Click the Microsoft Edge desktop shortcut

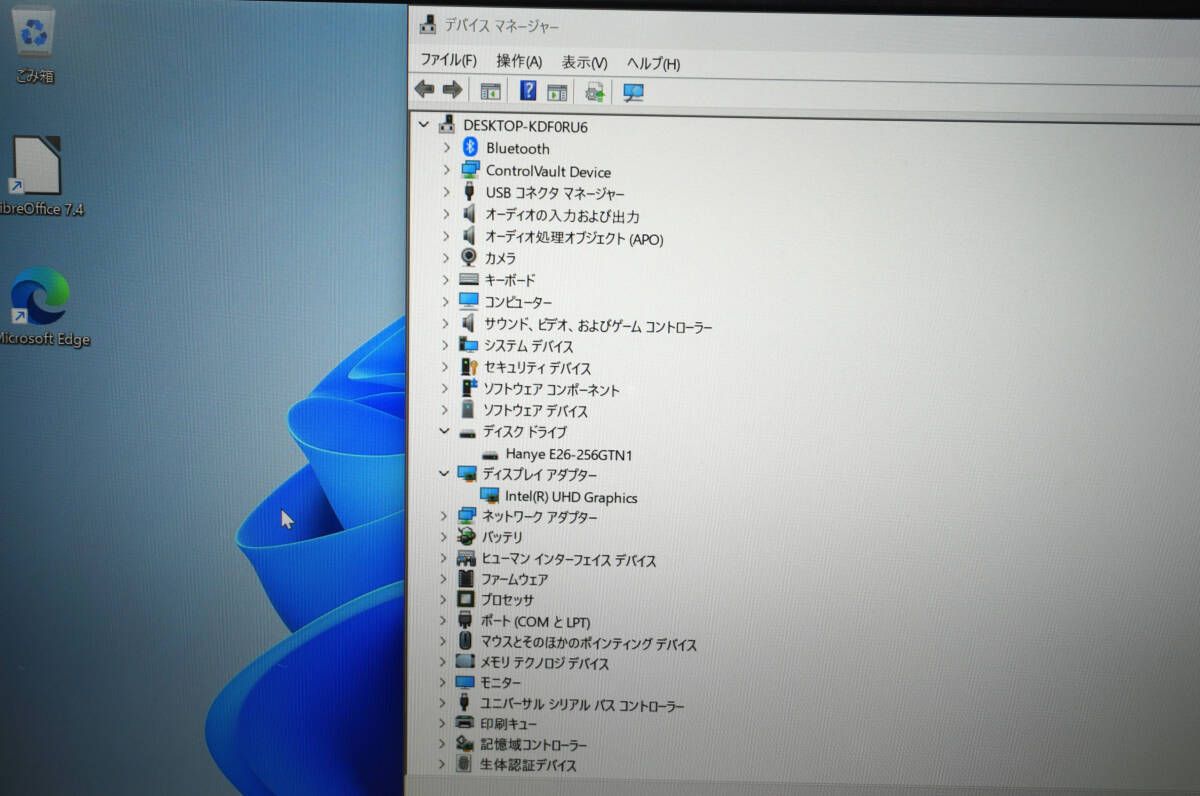pos(41,308)
